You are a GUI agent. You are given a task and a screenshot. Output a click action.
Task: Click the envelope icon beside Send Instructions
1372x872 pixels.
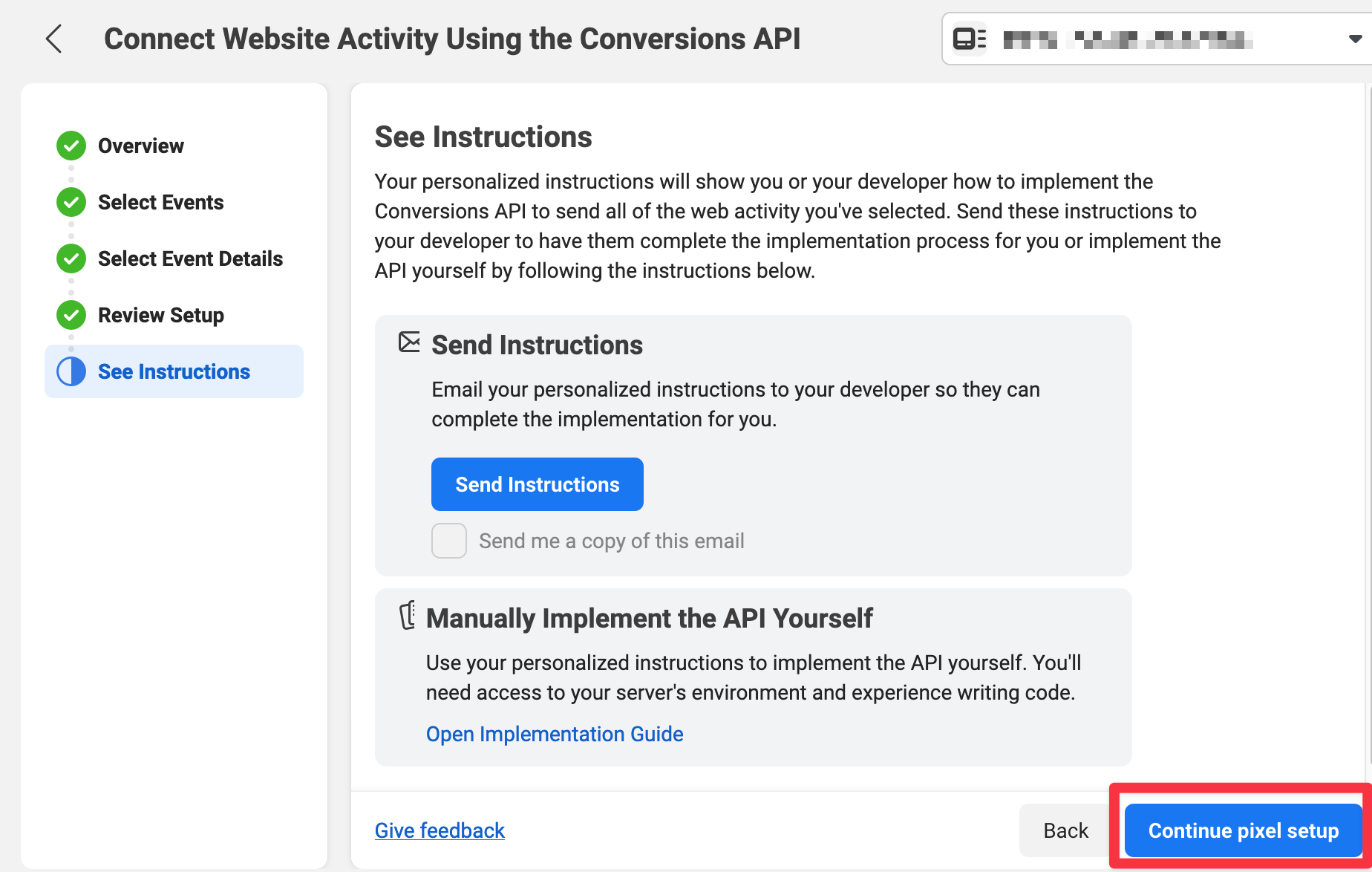click(409, 342)
